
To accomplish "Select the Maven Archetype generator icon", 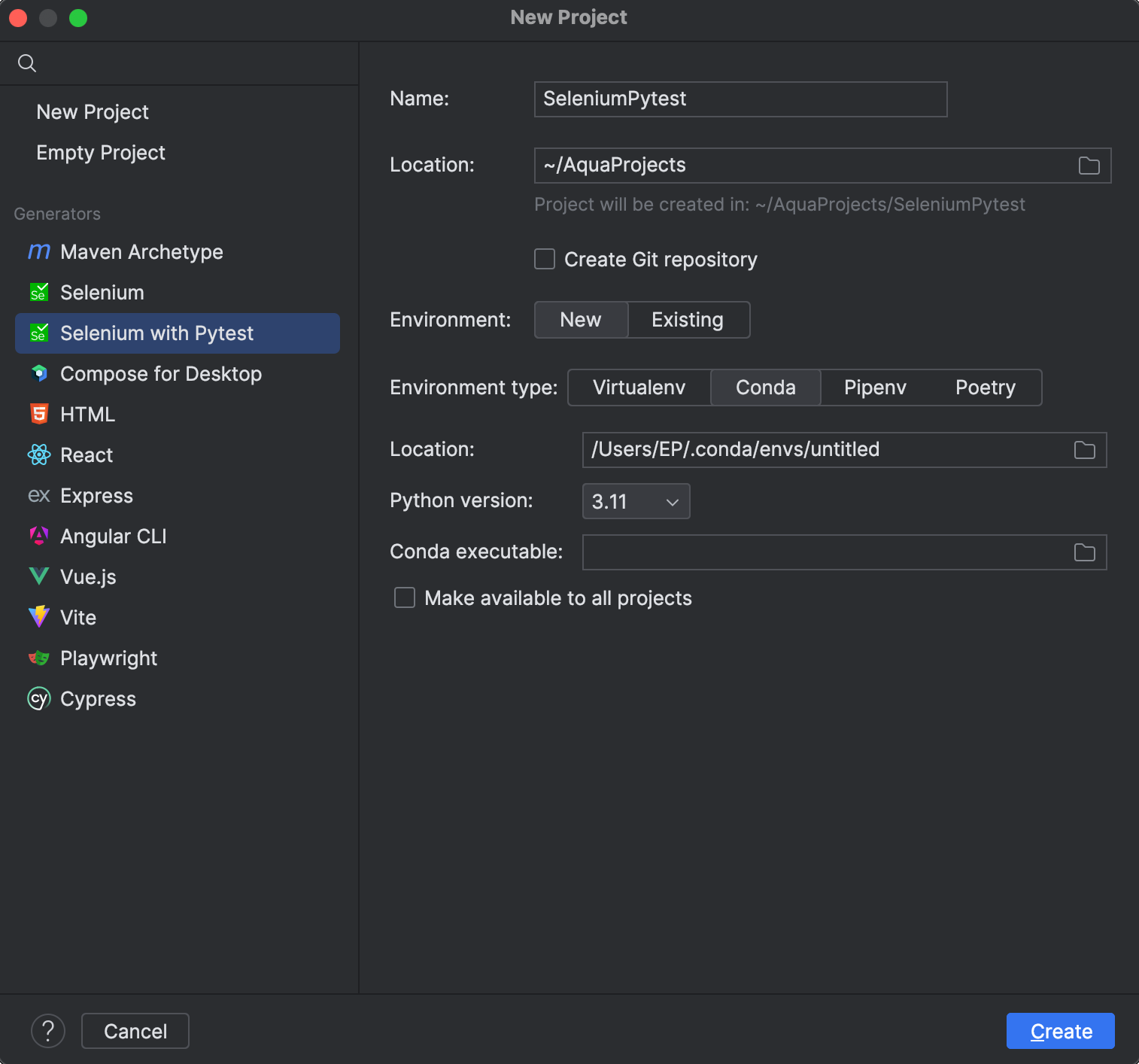I will click(x=38, y=251).
